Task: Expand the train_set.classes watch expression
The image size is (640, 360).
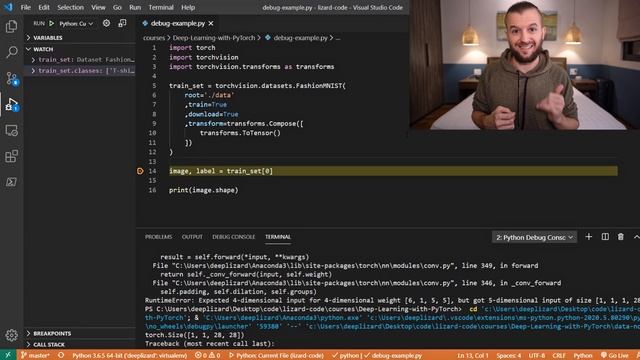Action: (33, 71)
